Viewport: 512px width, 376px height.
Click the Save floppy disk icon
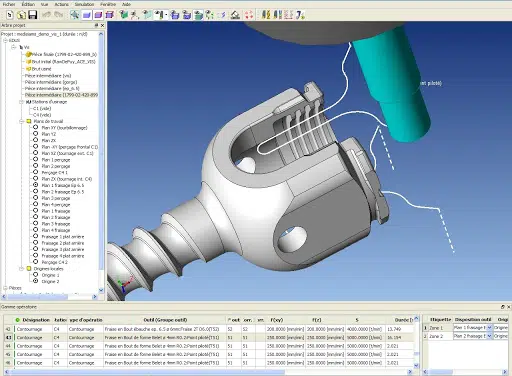(x=33, y=15)
